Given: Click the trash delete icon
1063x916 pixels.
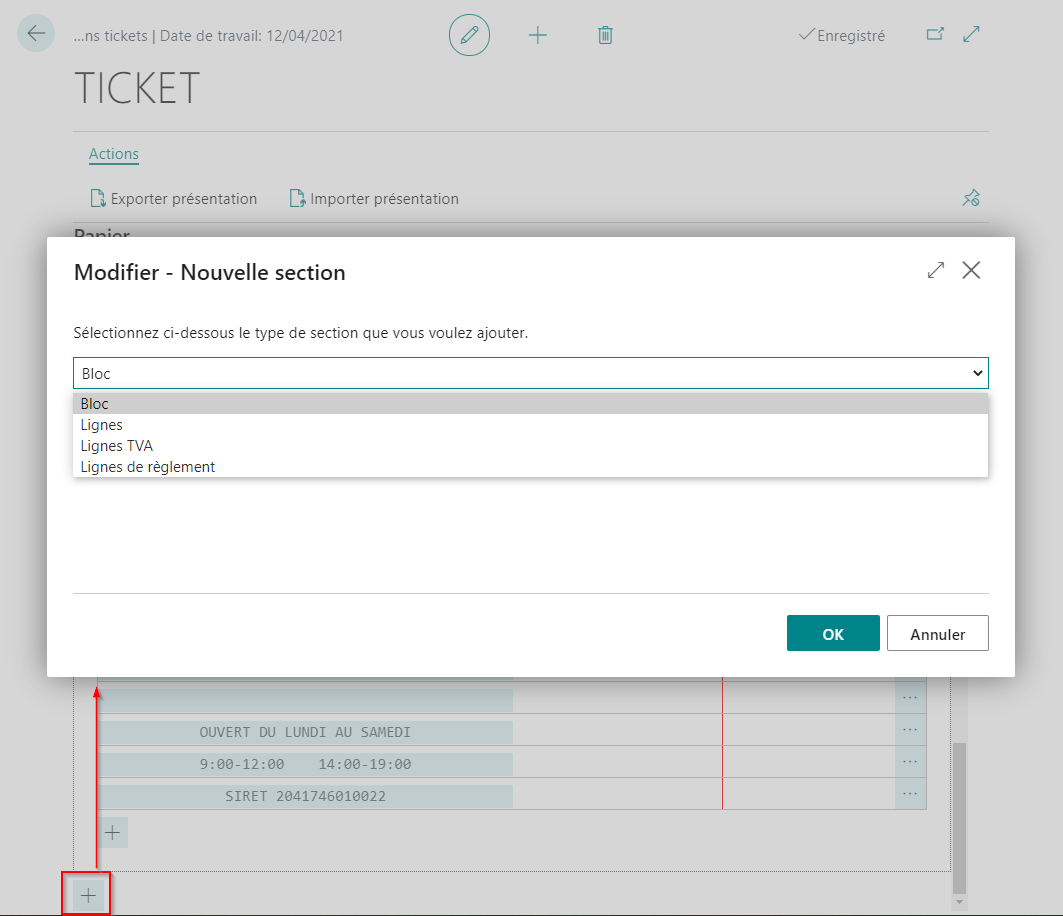Looking at the screenshot, I should click(605, 35).
